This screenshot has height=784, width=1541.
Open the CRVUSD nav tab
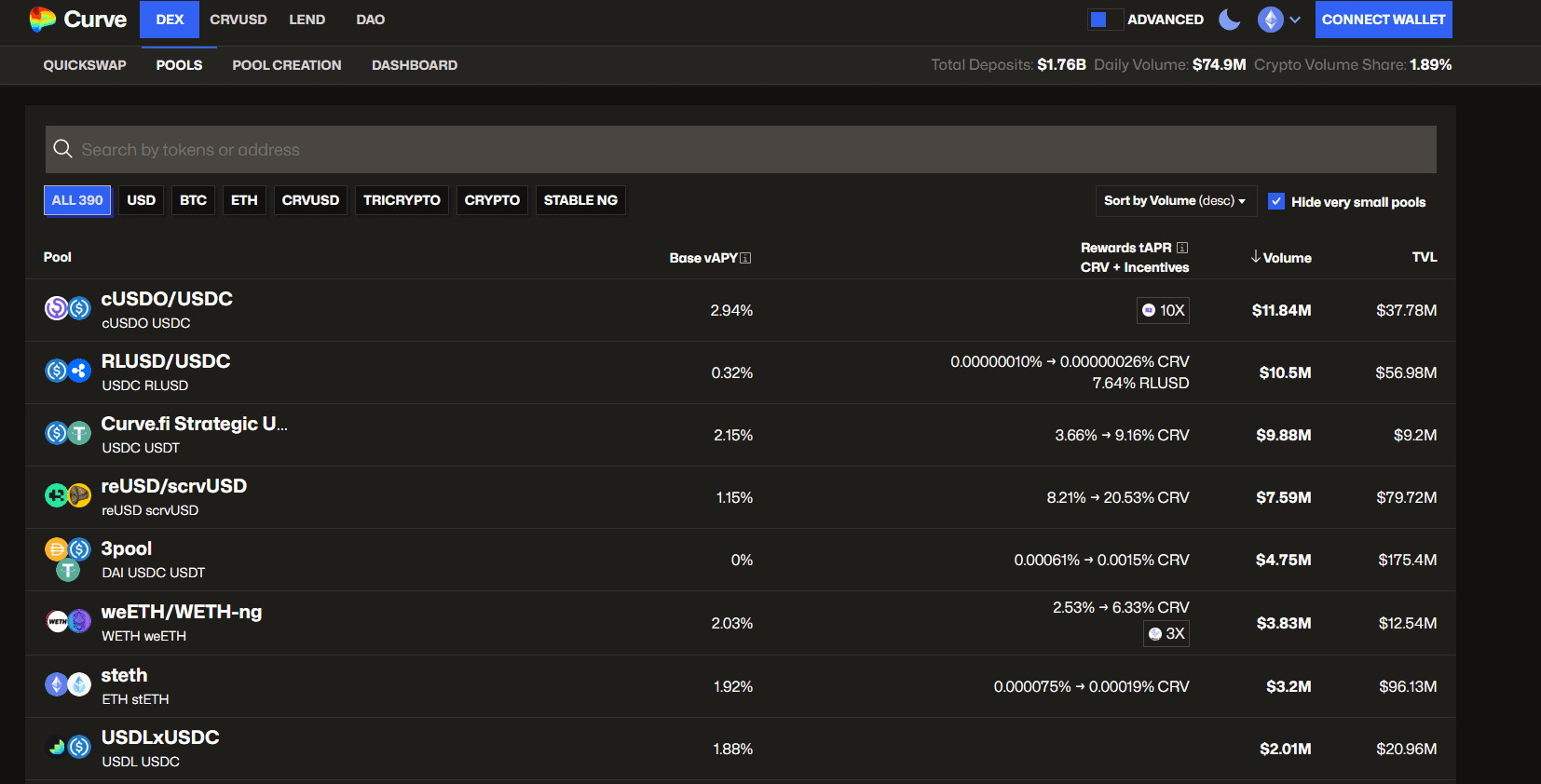239,20
